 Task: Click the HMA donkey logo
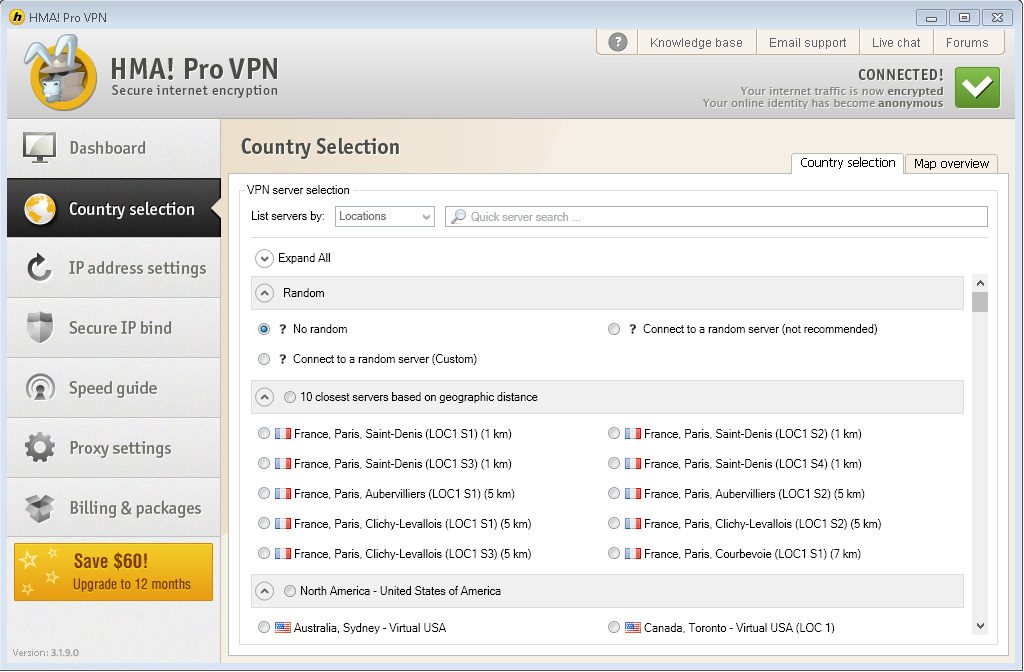tap(60, 72)
